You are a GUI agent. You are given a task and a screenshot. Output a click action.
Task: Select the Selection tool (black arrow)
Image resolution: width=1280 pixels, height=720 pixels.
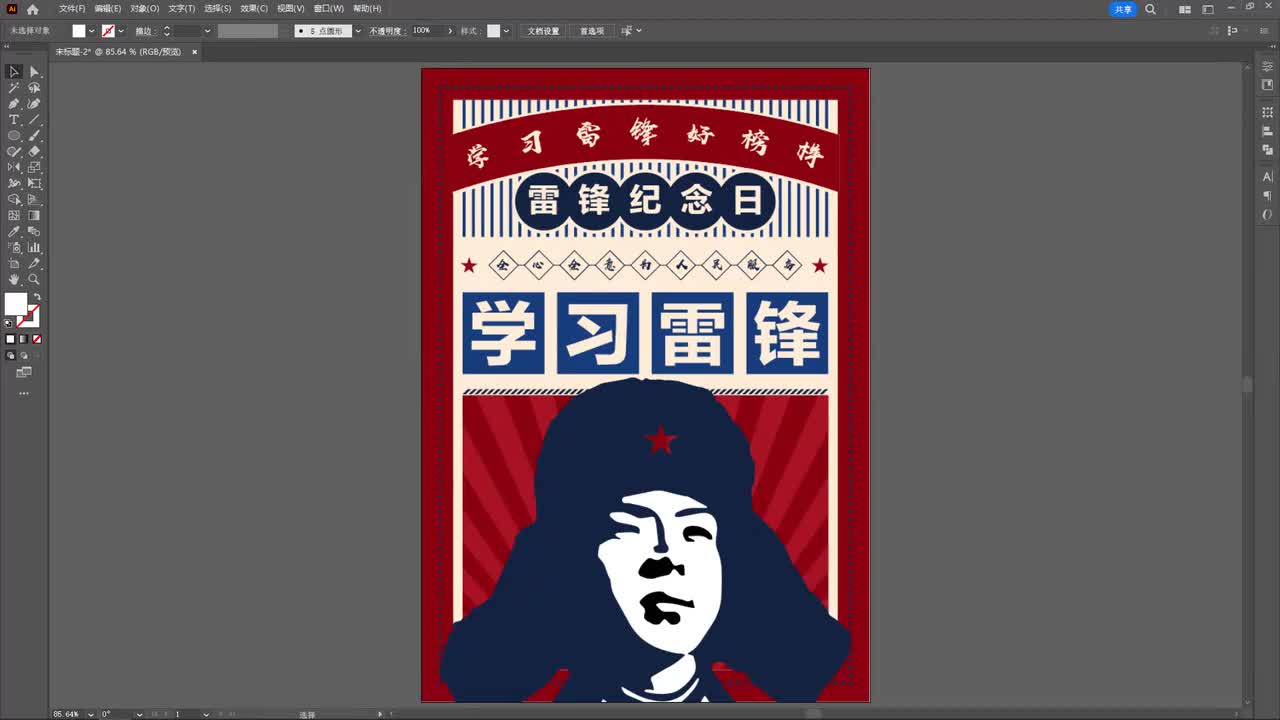[x=14, y=72]
